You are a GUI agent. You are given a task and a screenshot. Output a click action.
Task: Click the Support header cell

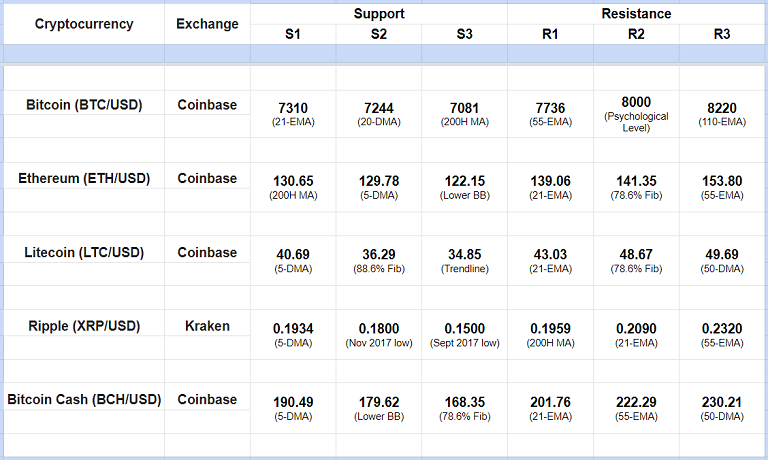pos(378,14)
